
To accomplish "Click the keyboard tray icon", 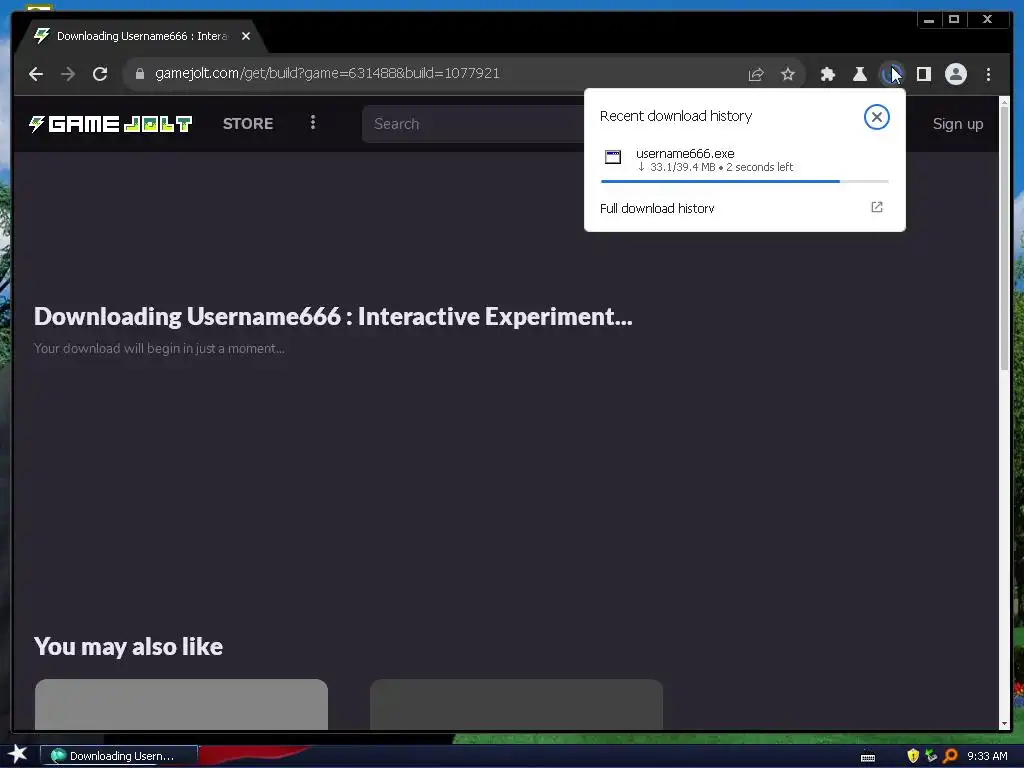I will click(x=867, y=757).
